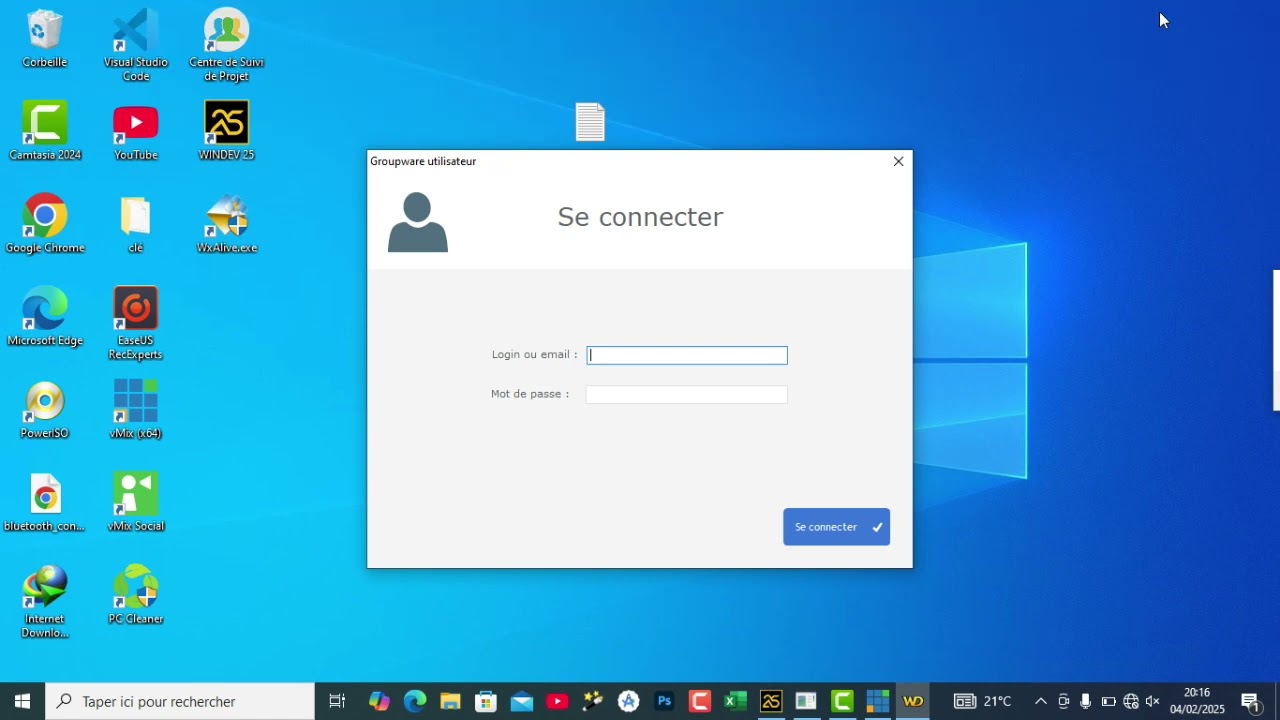
Task: Select the Google Chrome desktop shortcut
Action: pos(45,224)
